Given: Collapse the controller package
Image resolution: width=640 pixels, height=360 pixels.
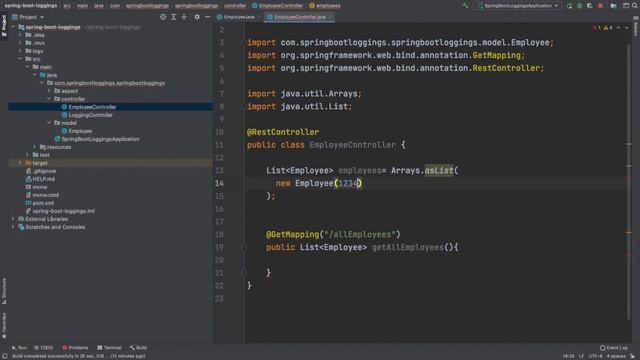Looking at the screenshot, I should point(49,99).
